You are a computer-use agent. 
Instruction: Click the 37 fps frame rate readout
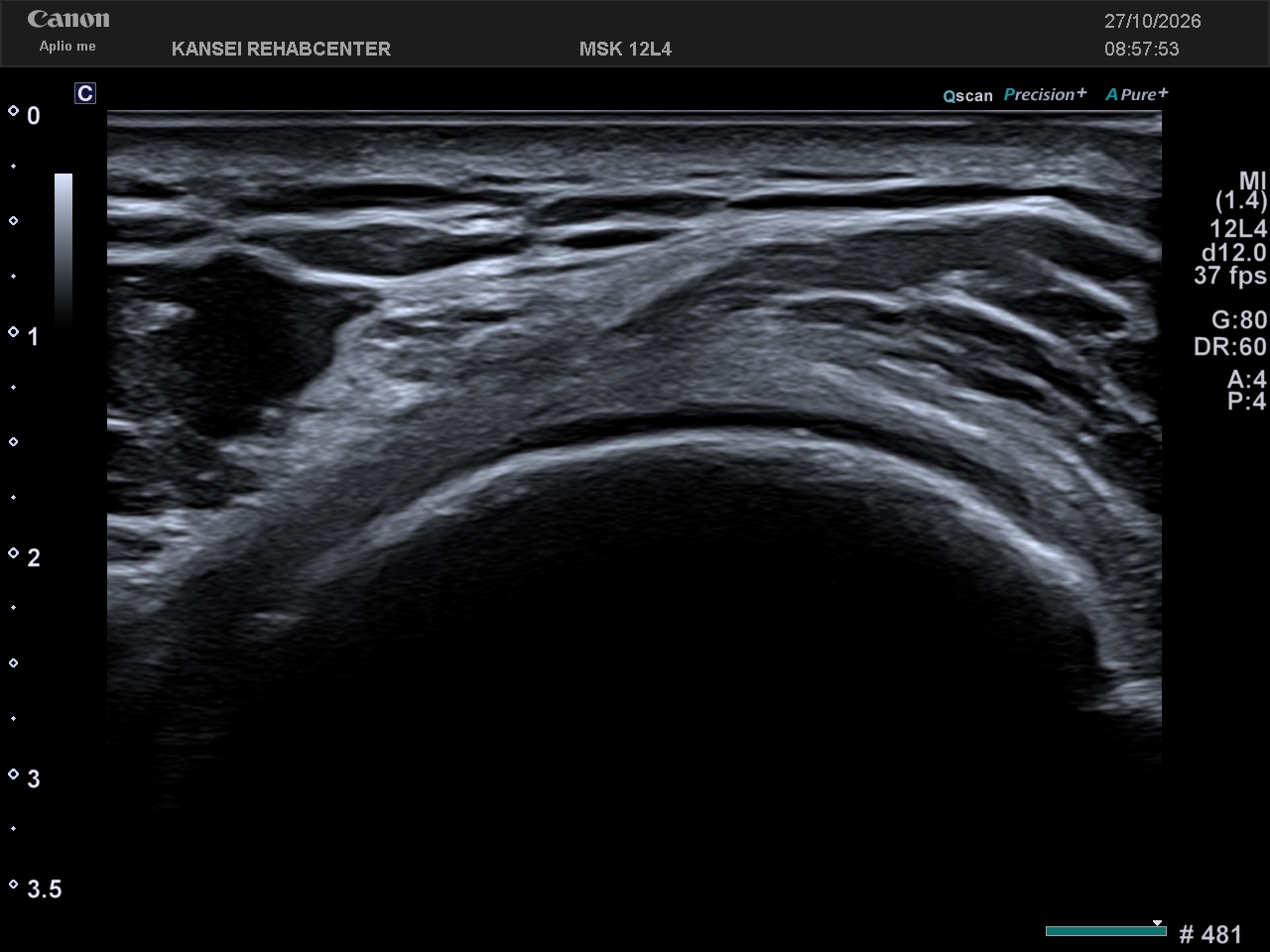pos(1230,275)
